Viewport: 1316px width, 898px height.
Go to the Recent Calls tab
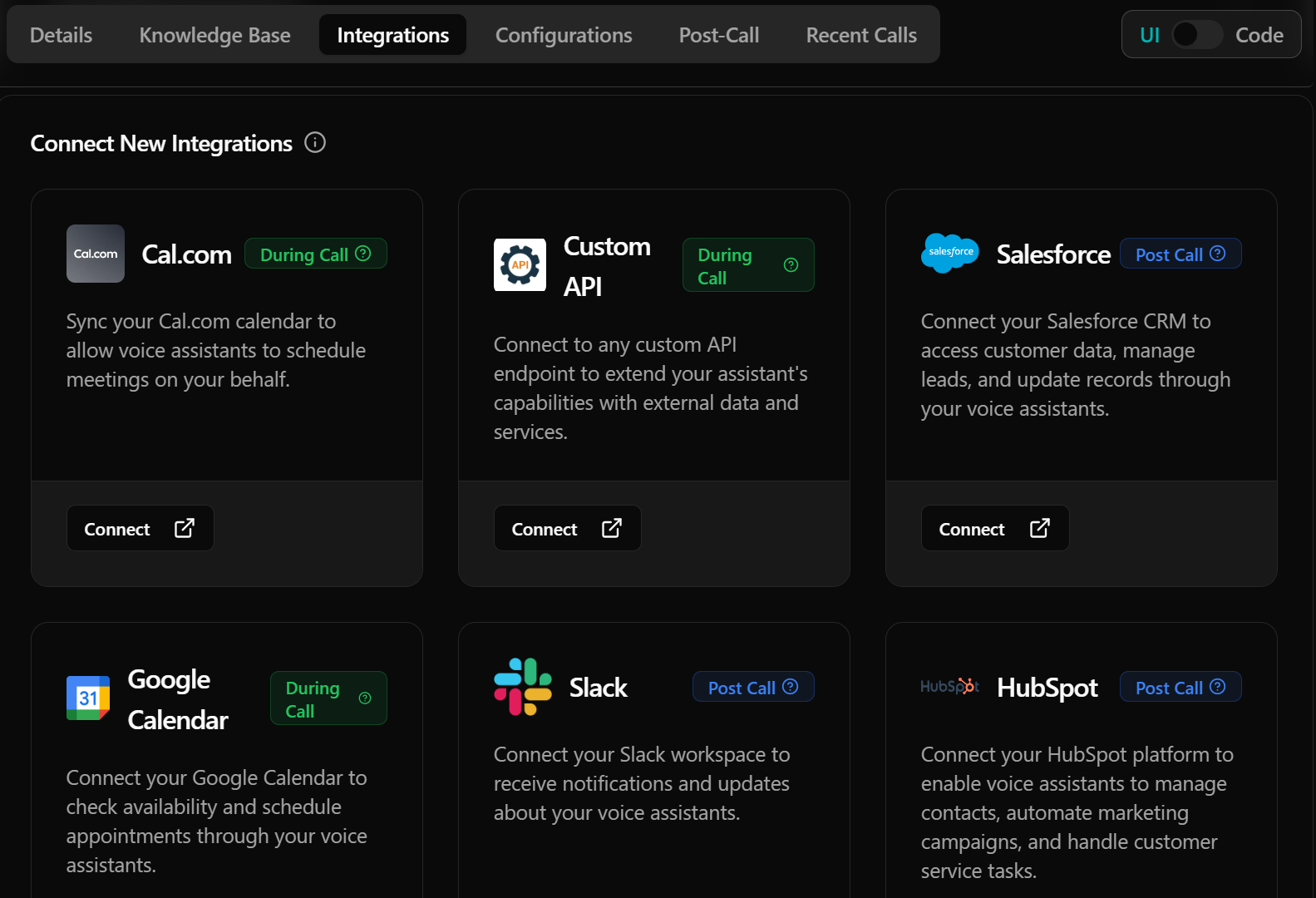pyautogui.click(x=861, y=35)
